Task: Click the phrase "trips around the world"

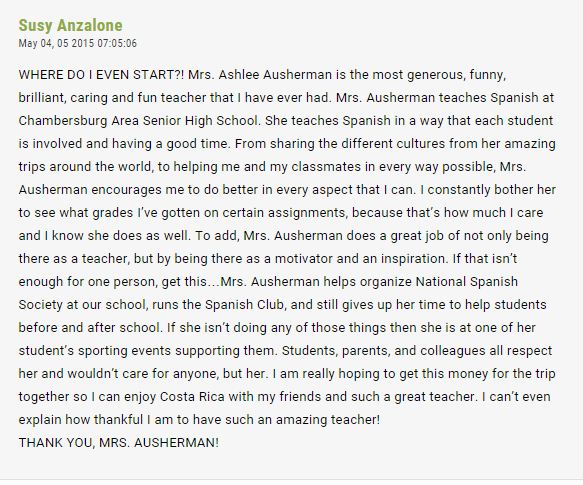Action: [x=86, y=167]
